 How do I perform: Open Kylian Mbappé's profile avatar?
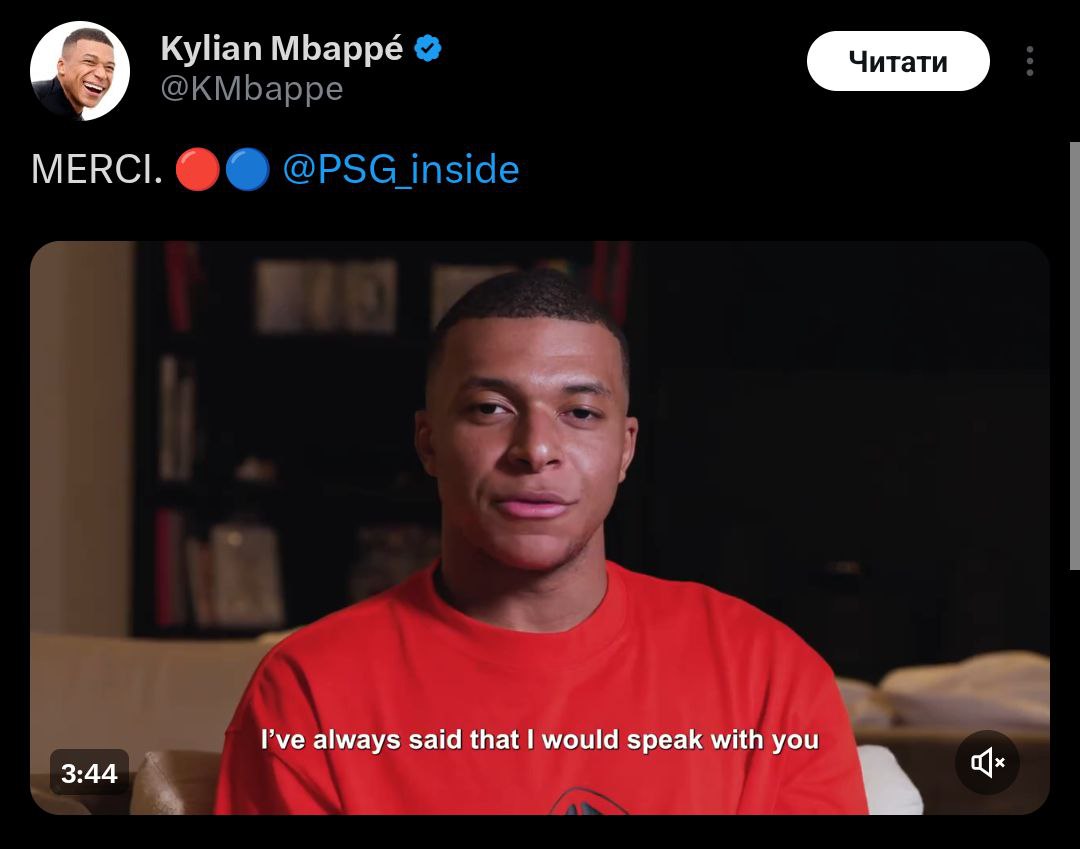(80, 71)
